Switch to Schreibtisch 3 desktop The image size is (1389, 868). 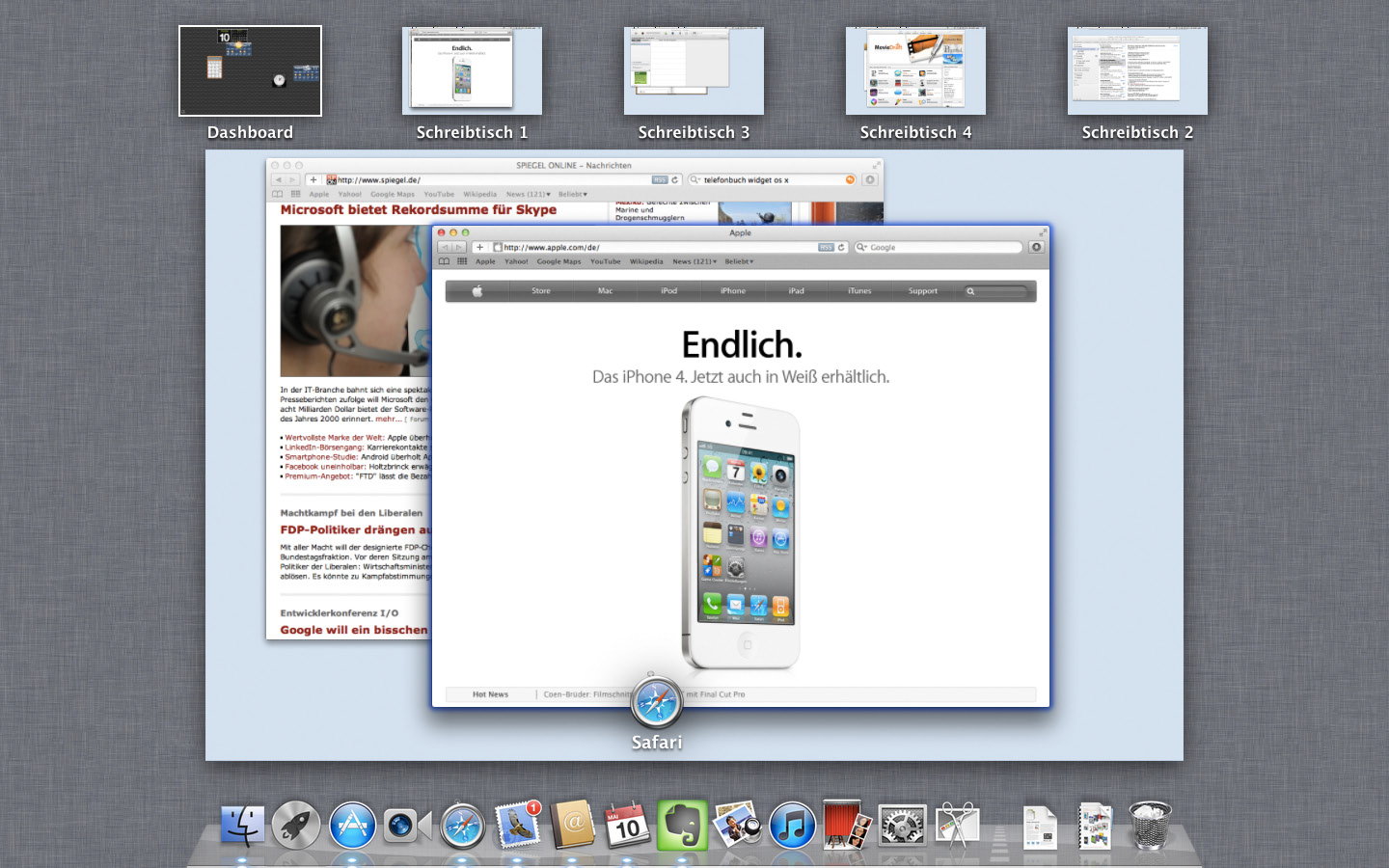click(694, 70)
